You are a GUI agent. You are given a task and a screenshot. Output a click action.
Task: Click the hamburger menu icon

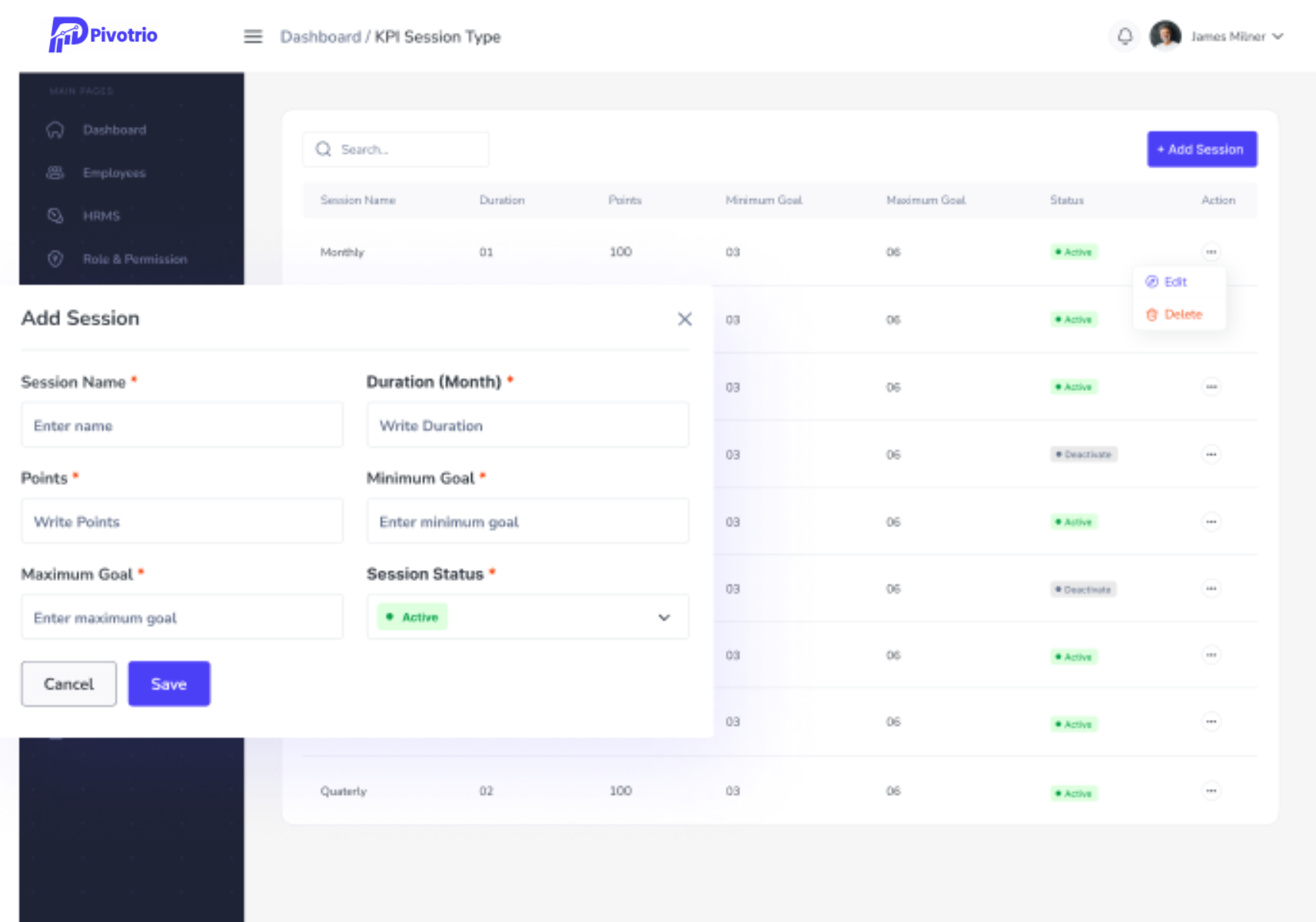click(x=253, y=37)
